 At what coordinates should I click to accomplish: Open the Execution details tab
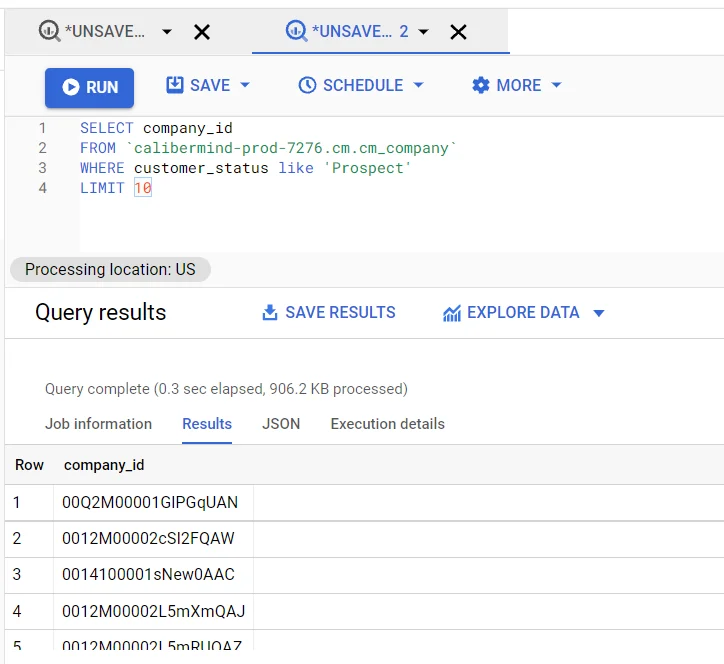(387, 424)
